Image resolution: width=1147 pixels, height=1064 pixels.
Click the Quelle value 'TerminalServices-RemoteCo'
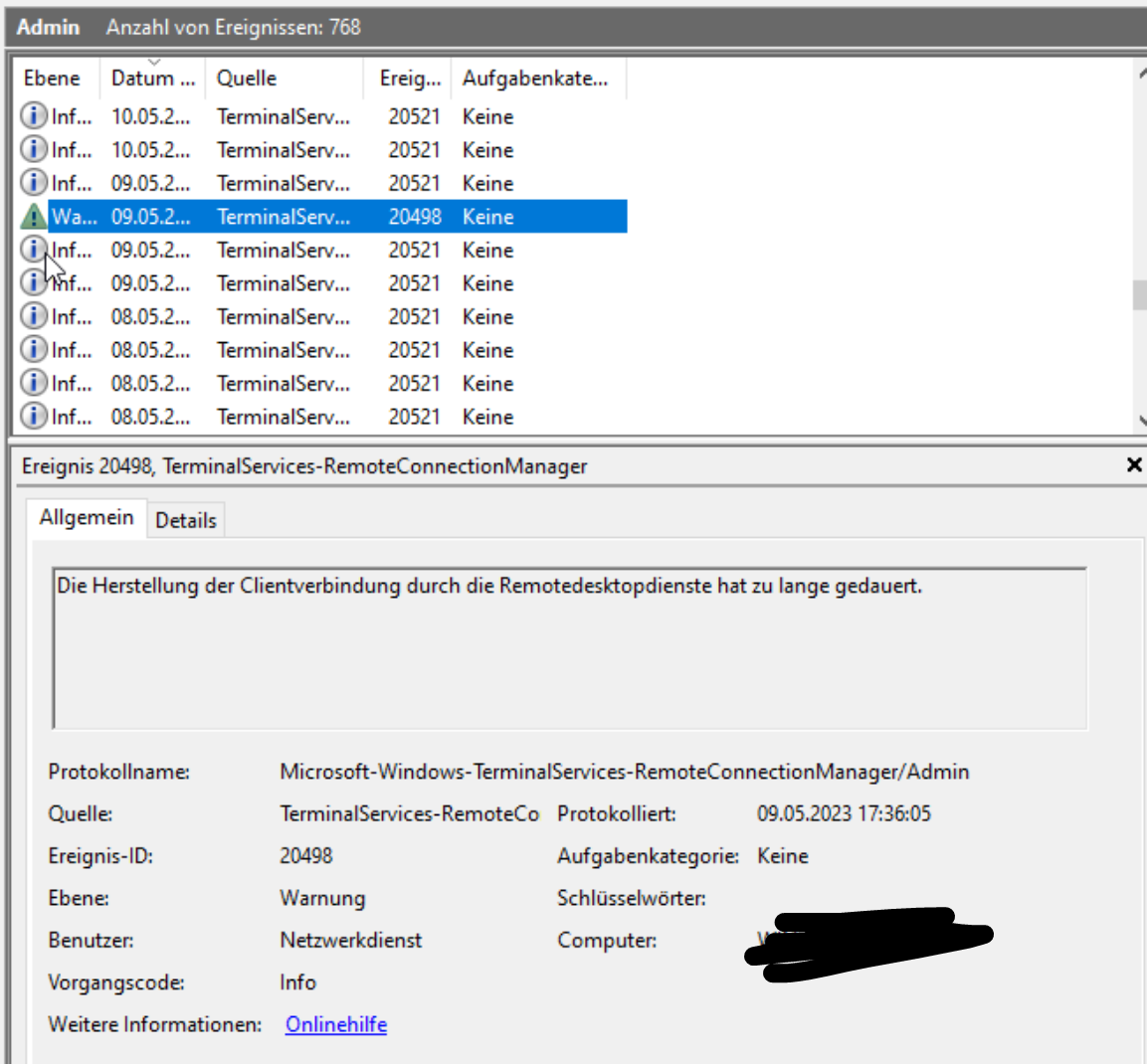pyautogui.click(x=409, y=813)
